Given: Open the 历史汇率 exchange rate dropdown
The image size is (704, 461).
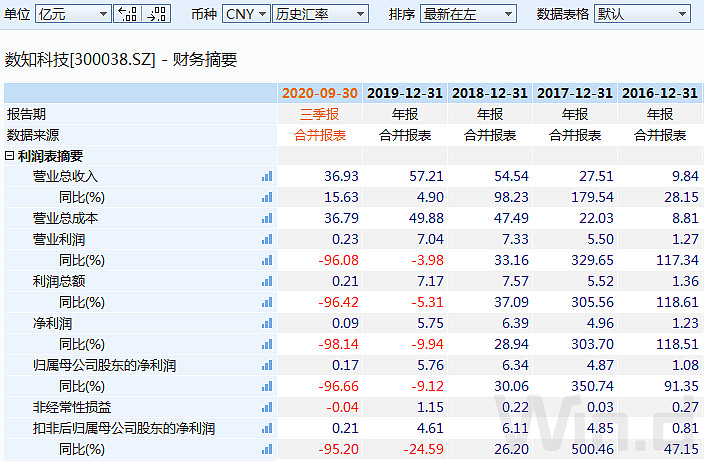Looking at the screenshot, I should coord(320,14).
